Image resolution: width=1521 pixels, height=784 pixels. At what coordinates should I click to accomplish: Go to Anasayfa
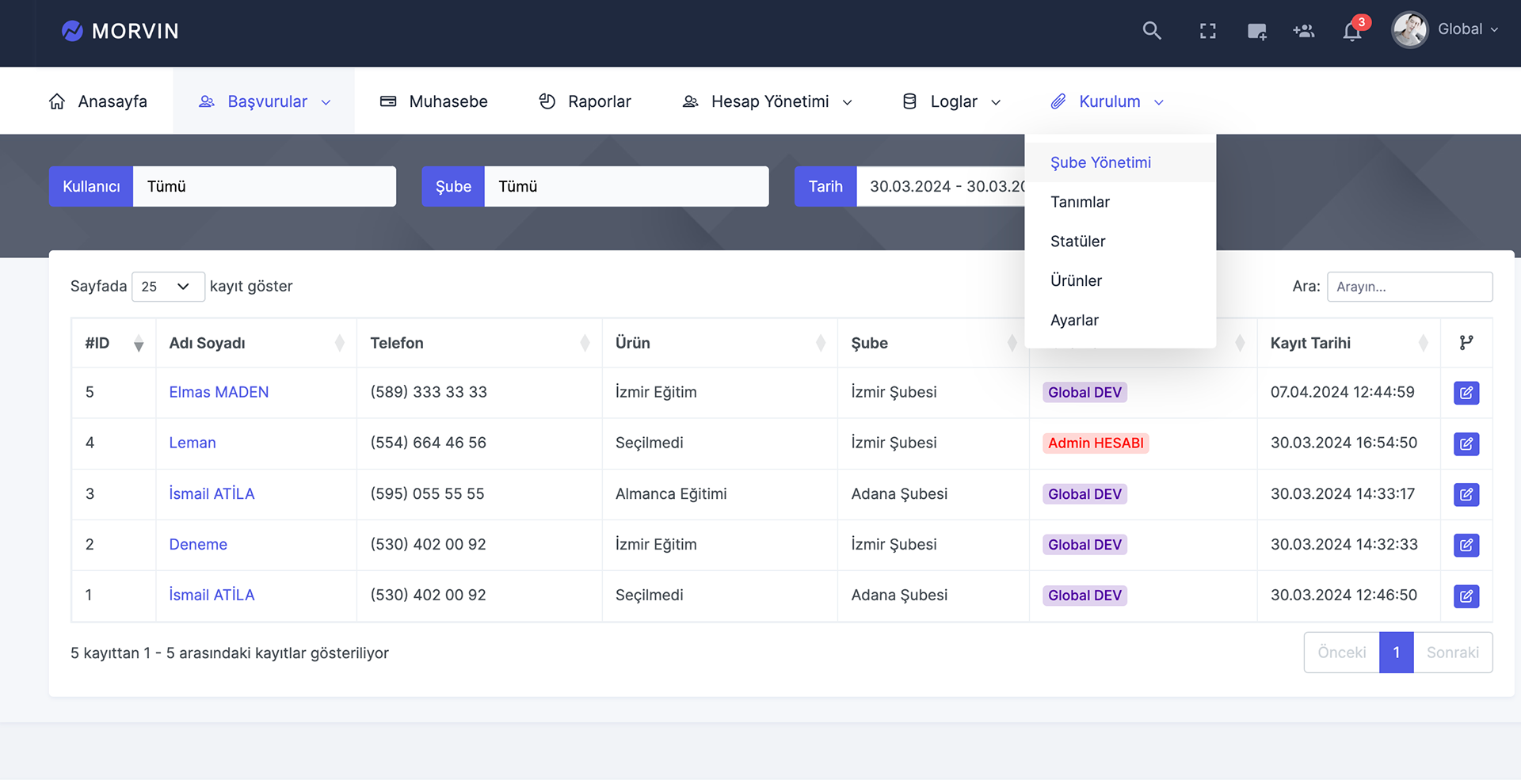point(97,101)
